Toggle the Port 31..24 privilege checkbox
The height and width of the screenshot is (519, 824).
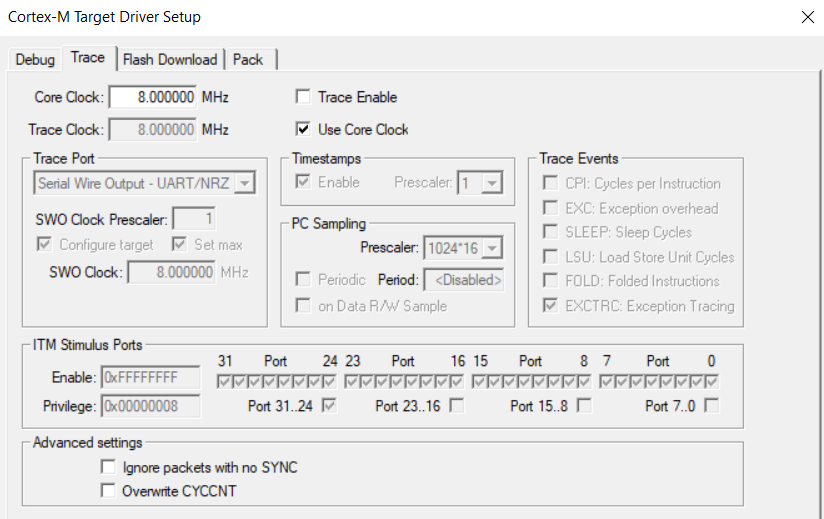coord(329,405)
